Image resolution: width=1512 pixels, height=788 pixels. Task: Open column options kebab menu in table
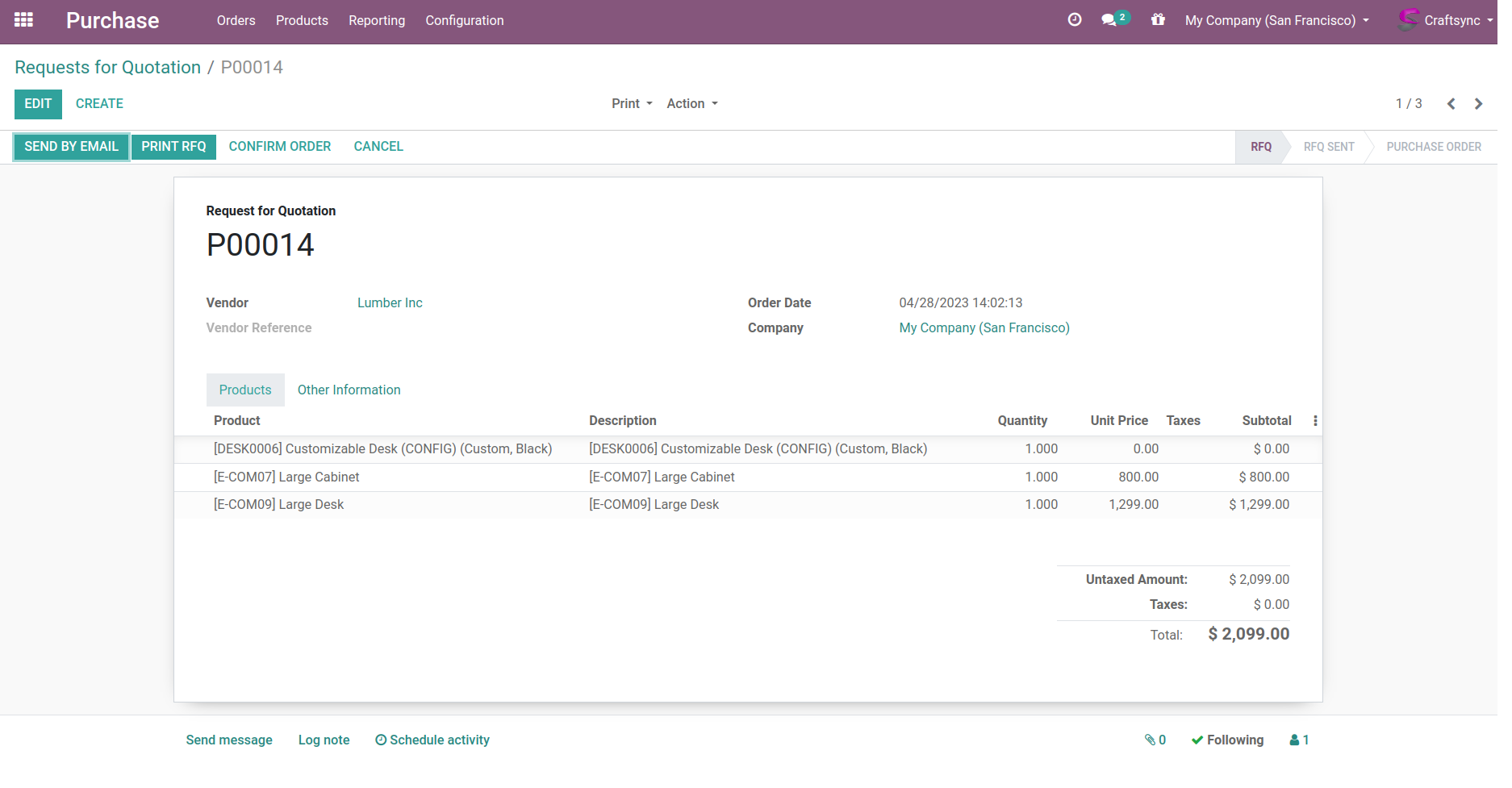(1315, 421)
